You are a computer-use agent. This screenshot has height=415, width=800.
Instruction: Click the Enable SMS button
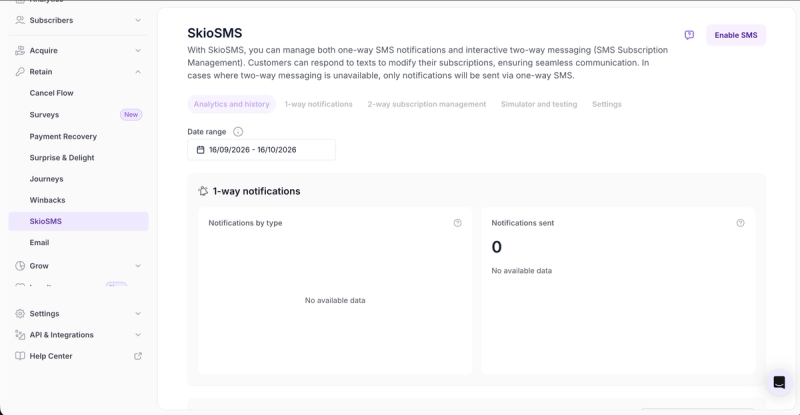[x=736, y=35]
